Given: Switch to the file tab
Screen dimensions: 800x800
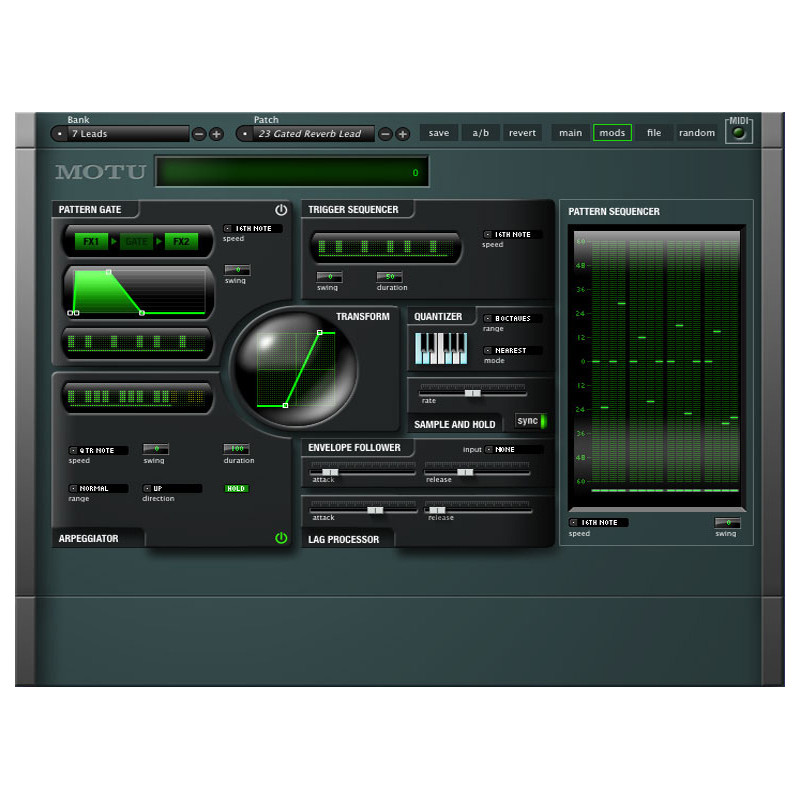Looking at the screenshot, I should click(653, 133).
